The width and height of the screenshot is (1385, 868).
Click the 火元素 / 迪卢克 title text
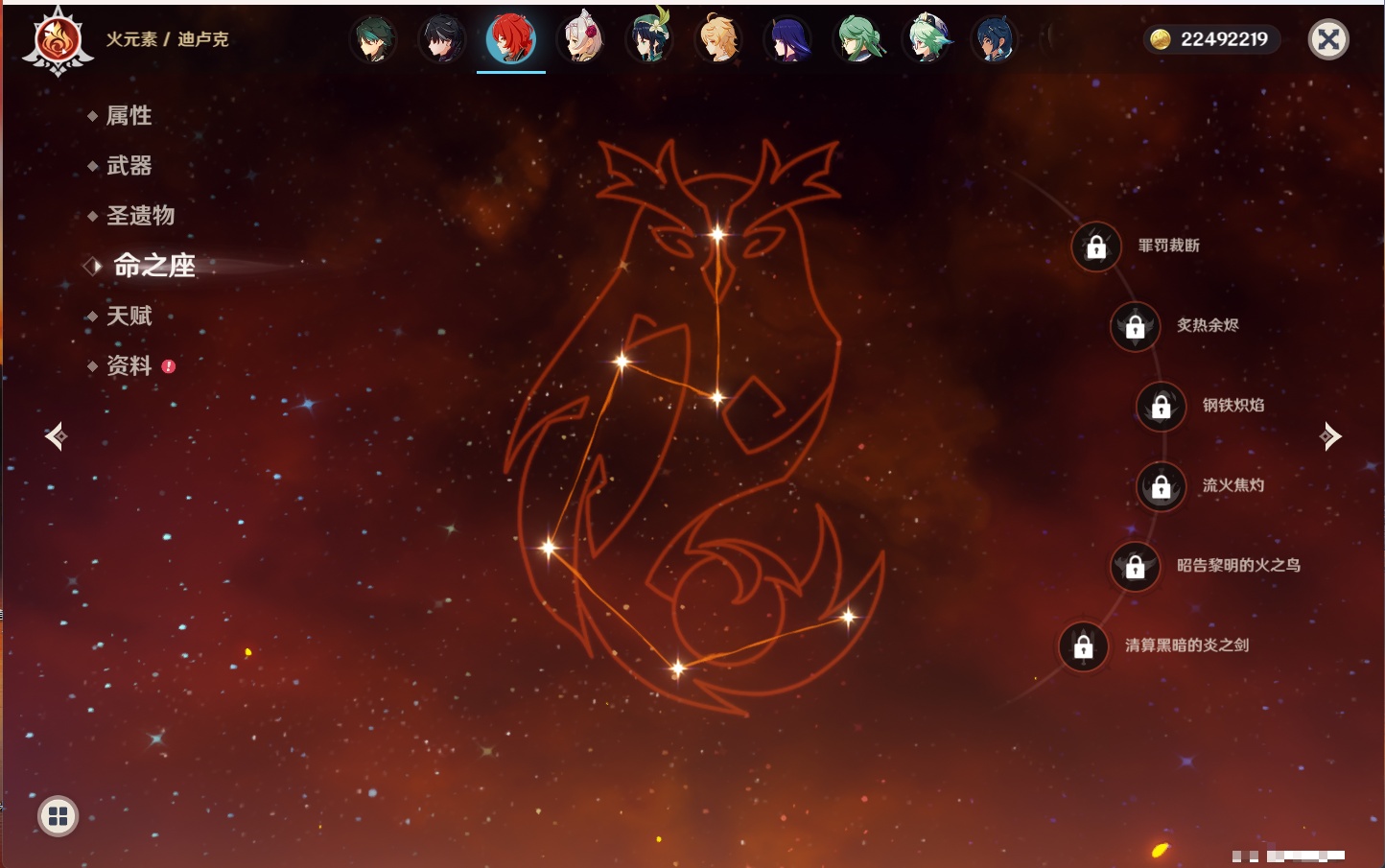coord(167,39)
